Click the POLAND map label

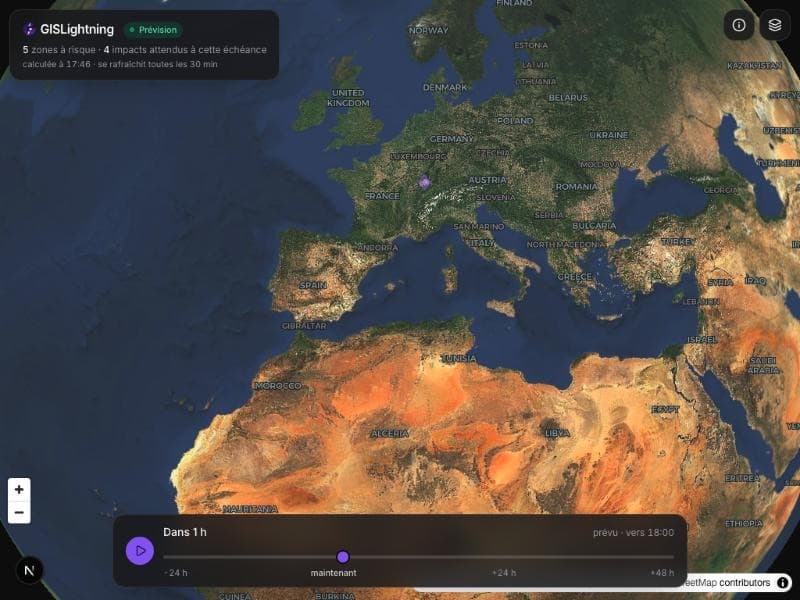pos(515,121)
